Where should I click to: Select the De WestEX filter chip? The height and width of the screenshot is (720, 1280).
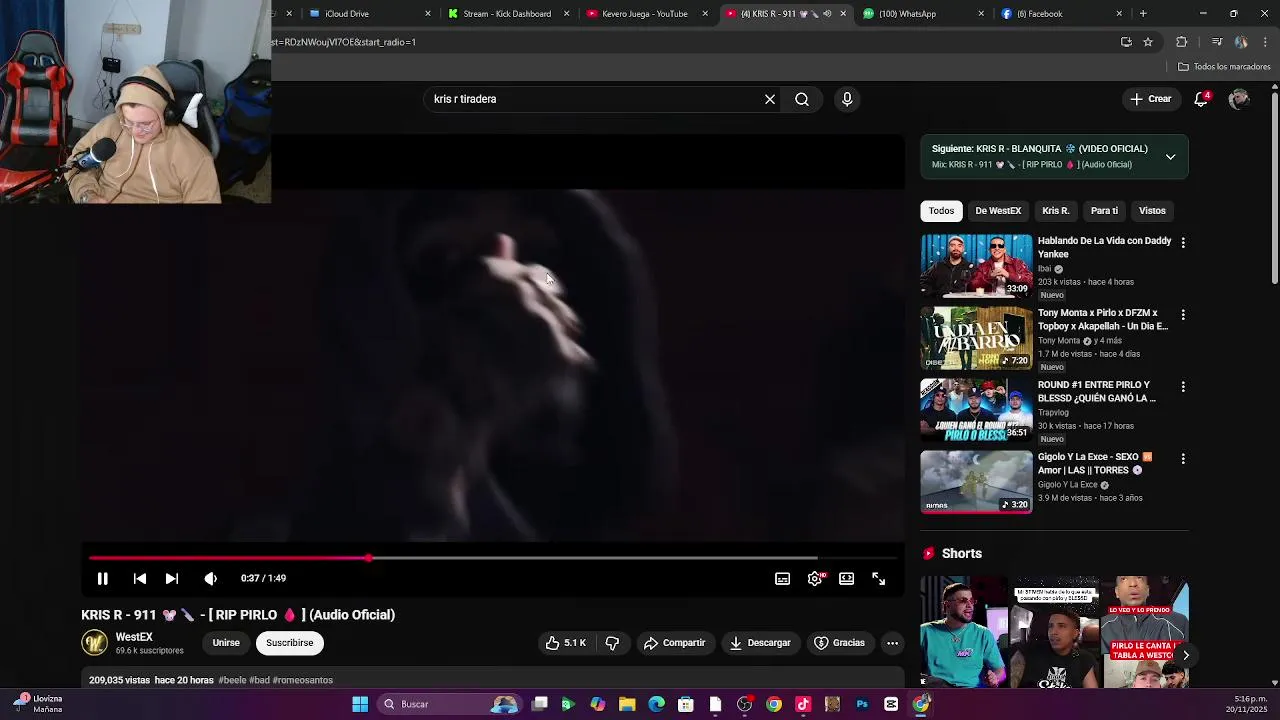click(x=998, y=211)
